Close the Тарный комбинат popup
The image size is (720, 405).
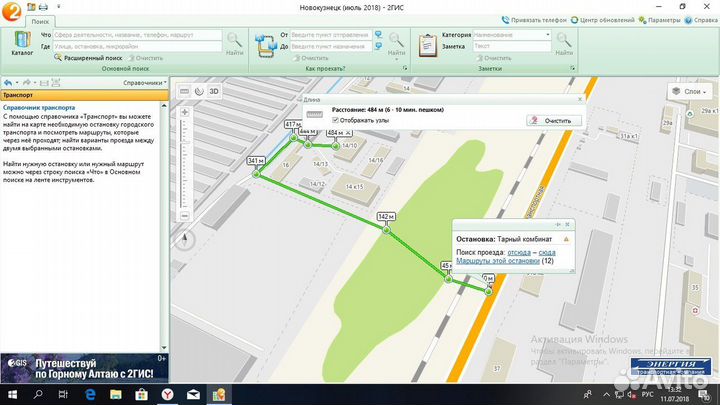click(568, 225)
